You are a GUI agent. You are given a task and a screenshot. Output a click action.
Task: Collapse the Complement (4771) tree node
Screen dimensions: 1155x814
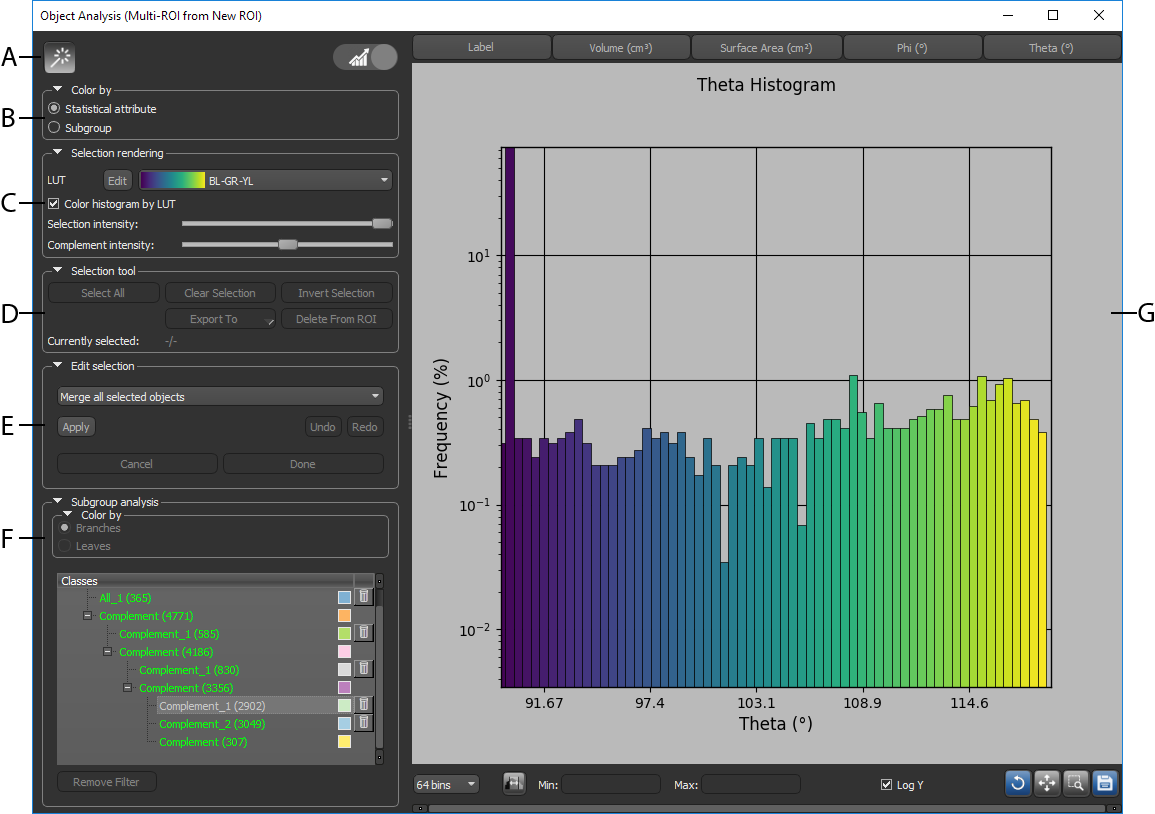88,616
